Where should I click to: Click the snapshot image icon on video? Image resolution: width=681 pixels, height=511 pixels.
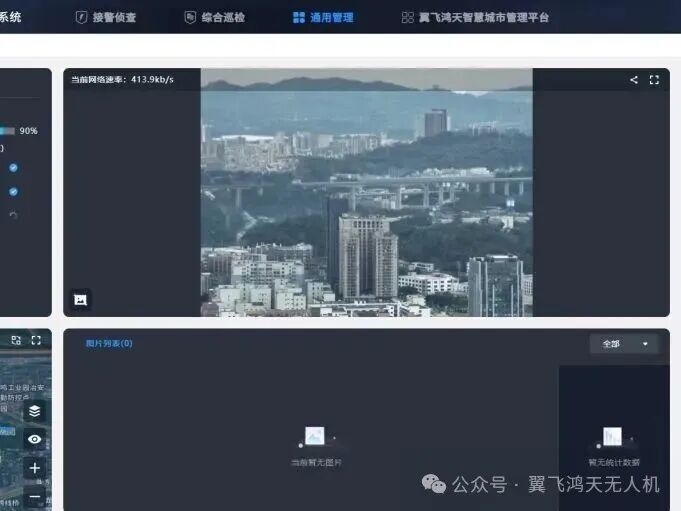click(x=81, y=299)
